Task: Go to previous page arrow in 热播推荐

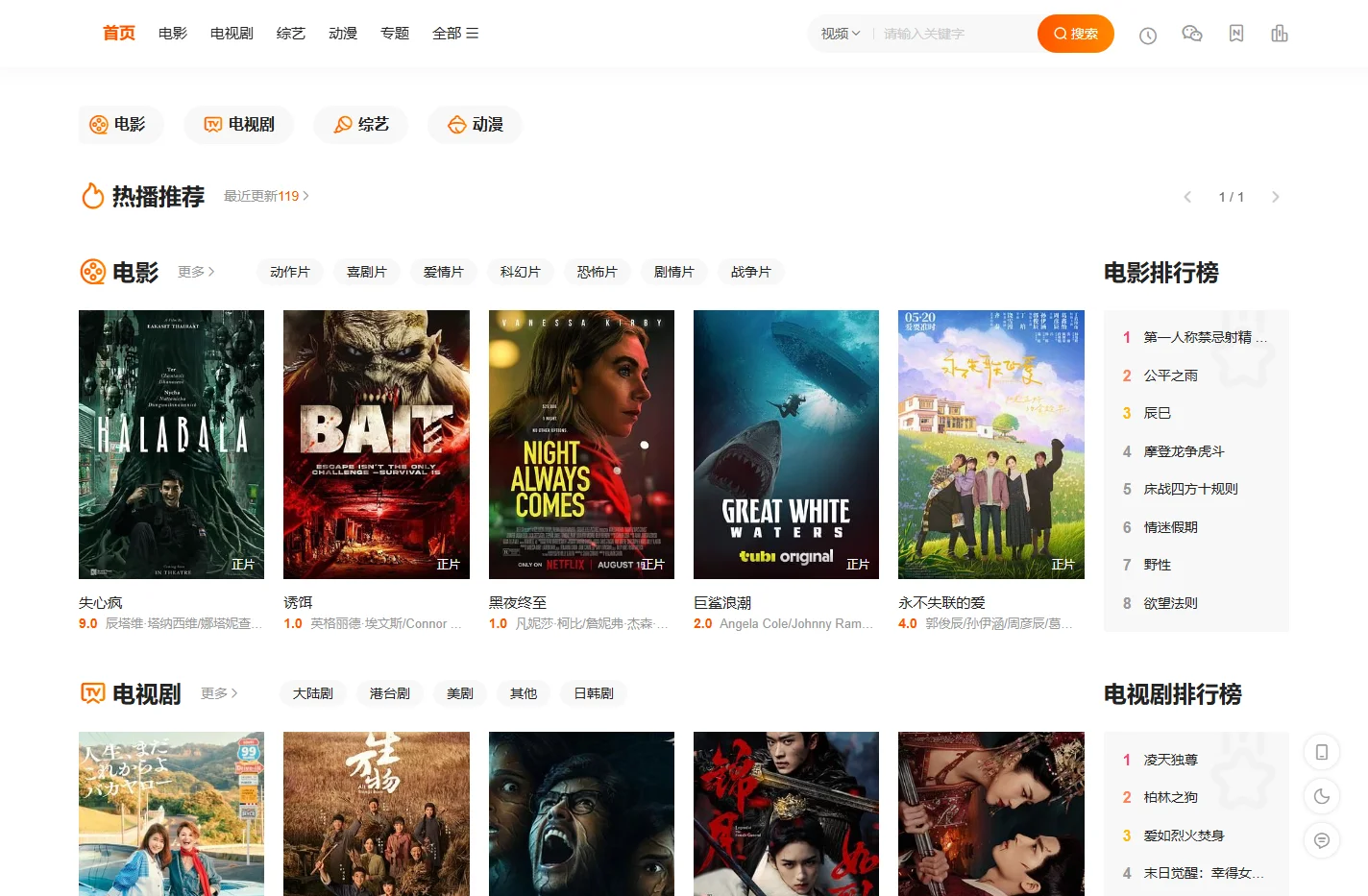Action: click(x=1187, y=197)
